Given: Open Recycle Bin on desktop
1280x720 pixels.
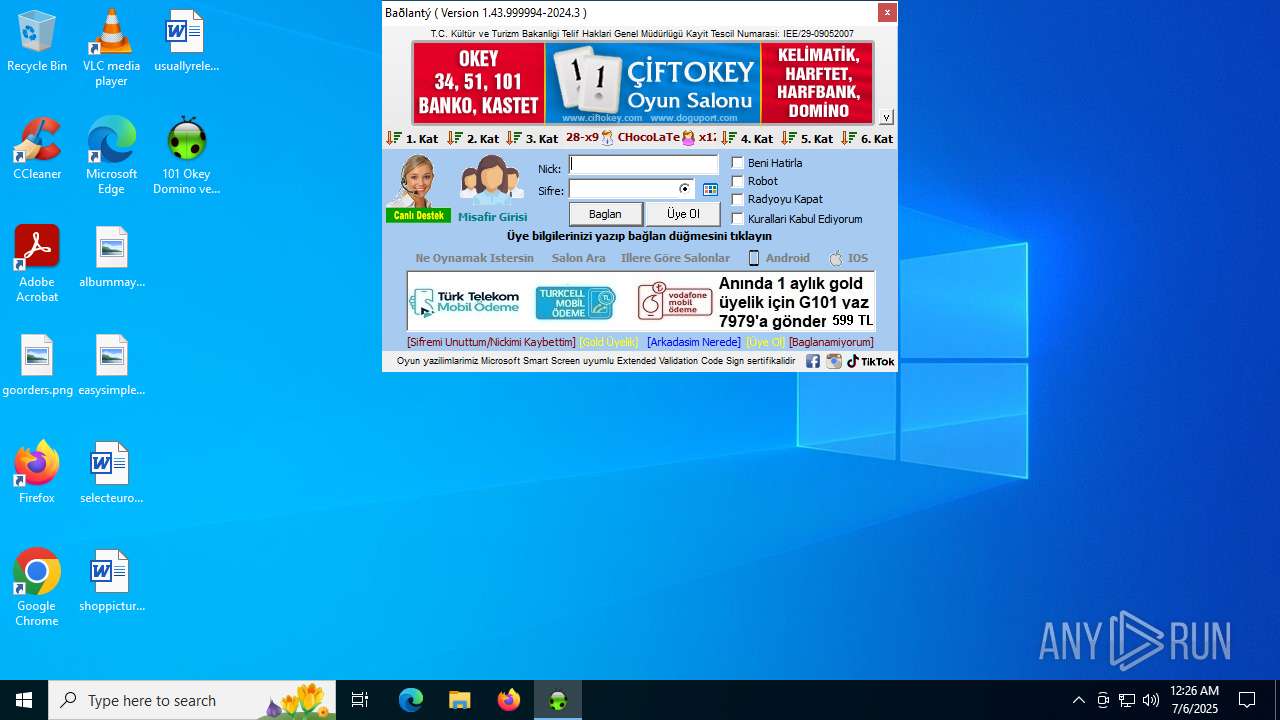Looking at the screenshot, I should tap(37, 41).
